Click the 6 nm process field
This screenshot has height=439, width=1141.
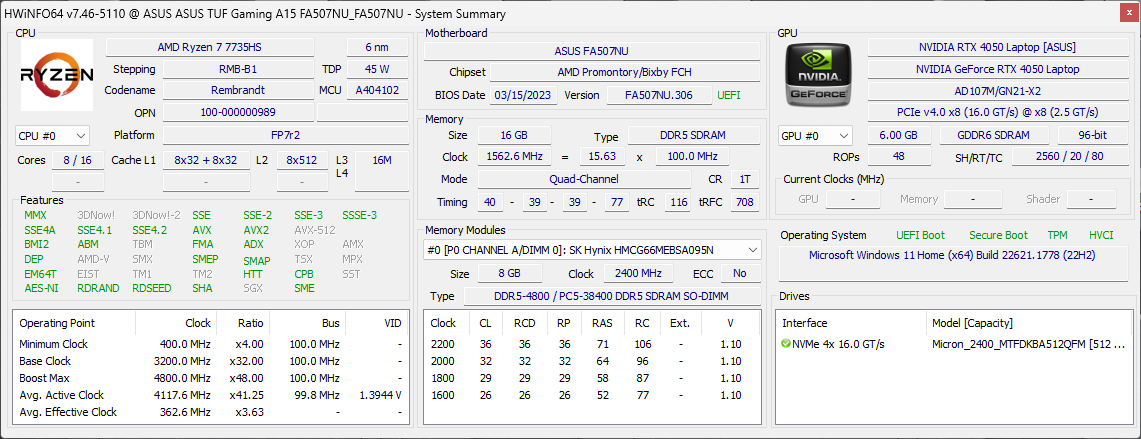[x=377, y=47]
